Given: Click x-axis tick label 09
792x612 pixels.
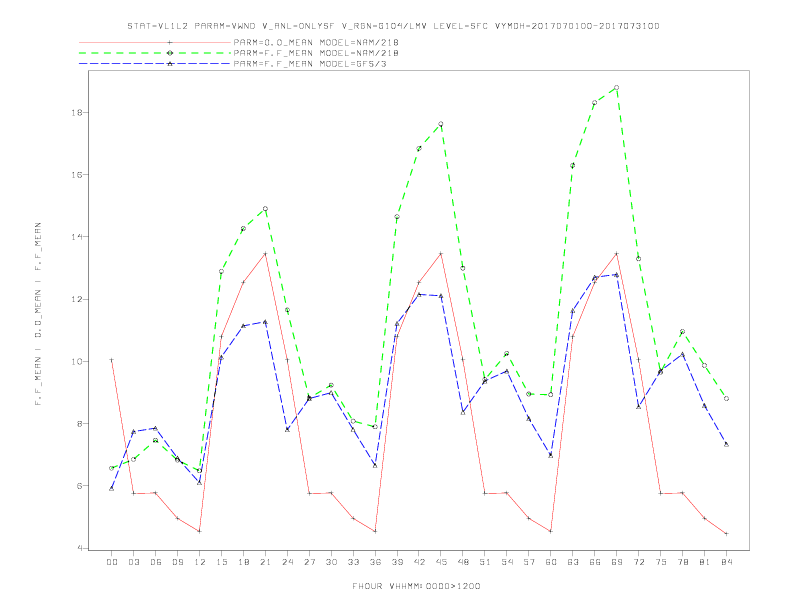Looking at the screenshot, I should (x=177, y=562).
